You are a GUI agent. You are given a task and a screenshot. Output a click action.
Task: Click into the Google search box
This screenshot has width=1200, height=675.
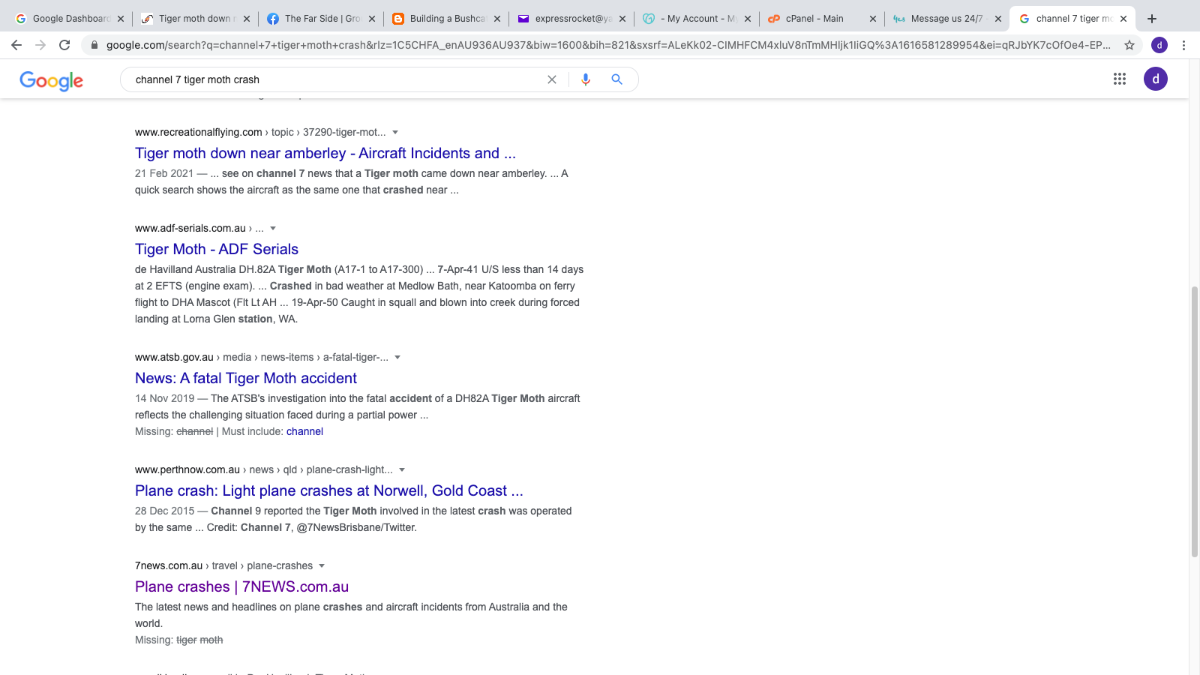[340, 80]
